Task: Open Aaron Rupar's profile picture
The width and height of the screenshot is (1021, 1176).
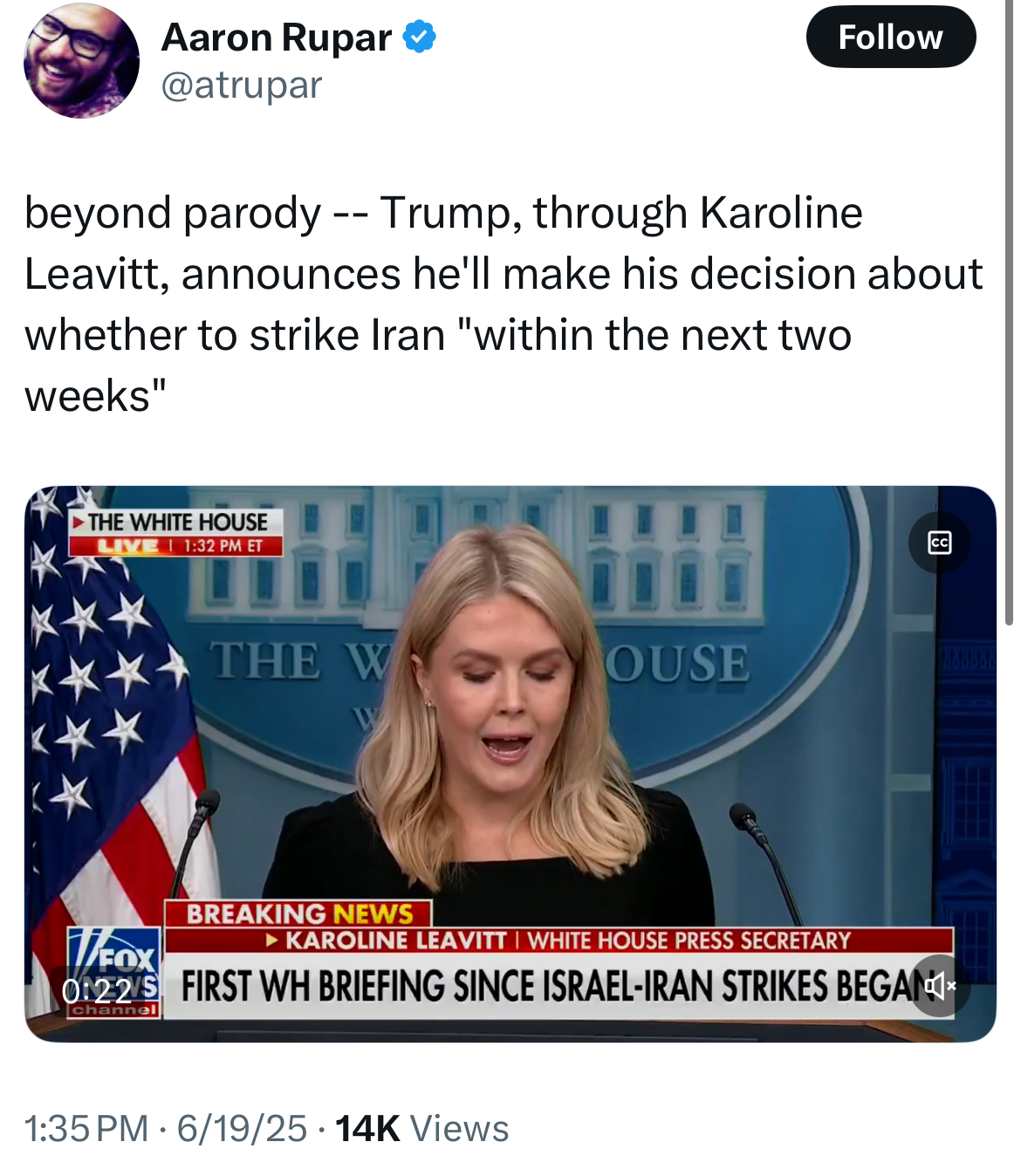Action: (x=81, y=61)
